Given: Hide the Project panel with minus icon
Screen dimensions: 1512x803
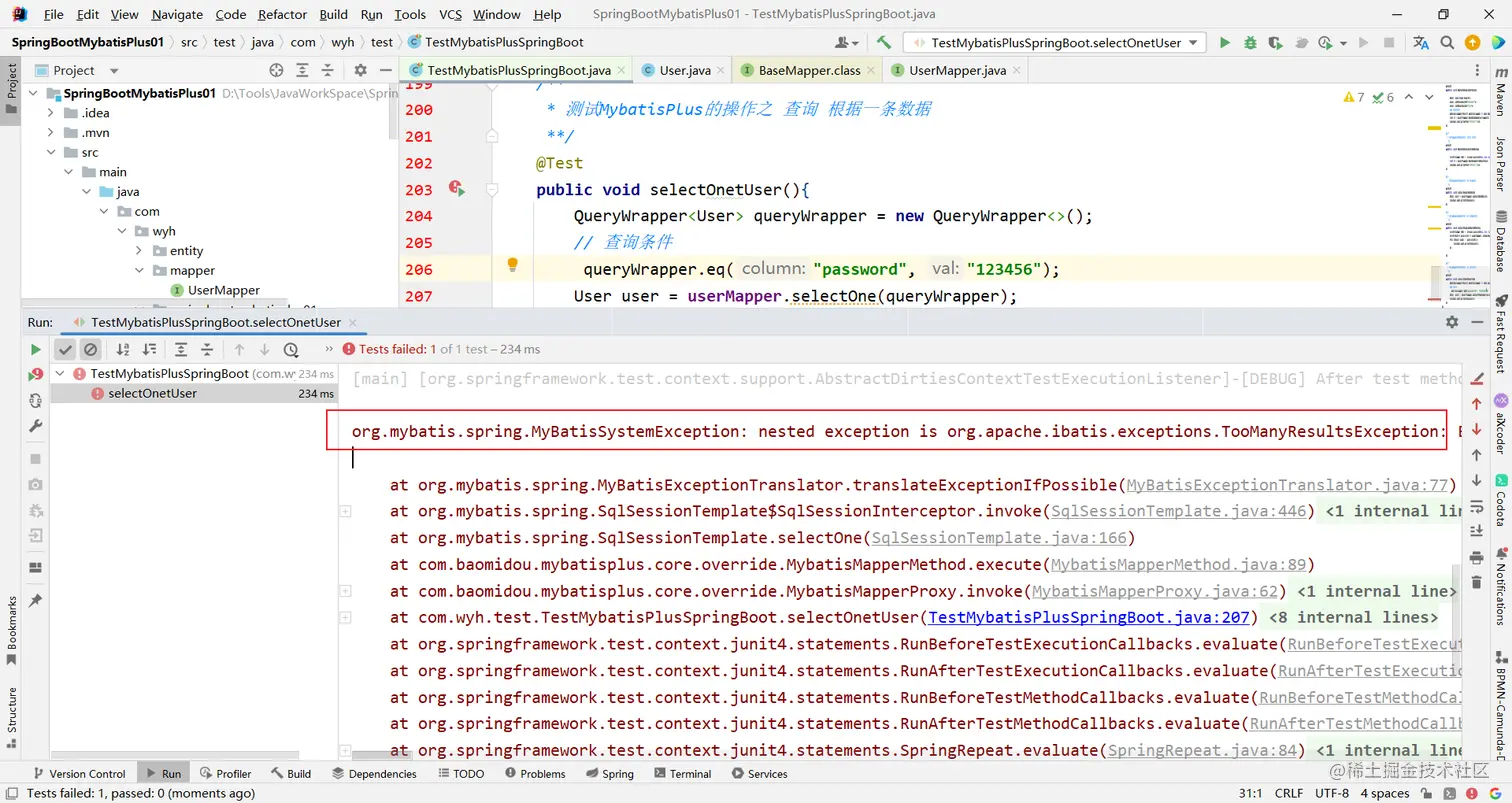Looking at the screenshot, I should click(385, 70).
